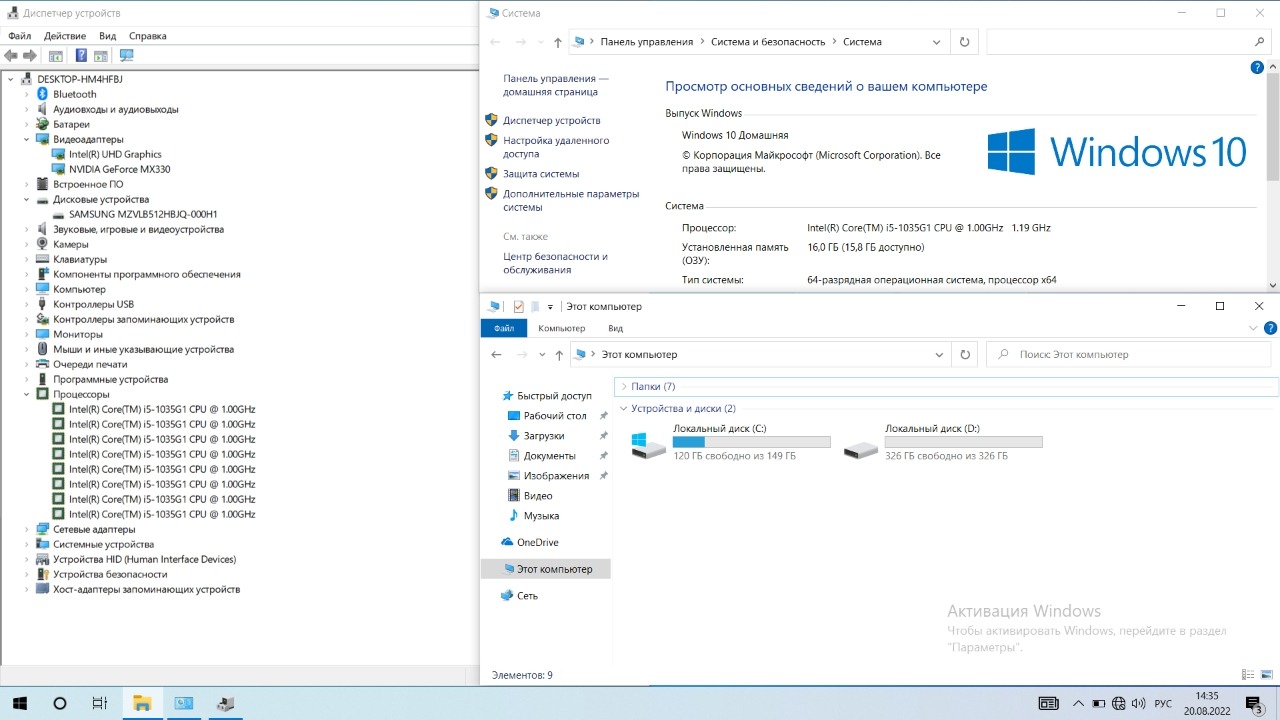
Task: Click the forward arrow in Device Manager toolbar
Action: tap(30, 56)
